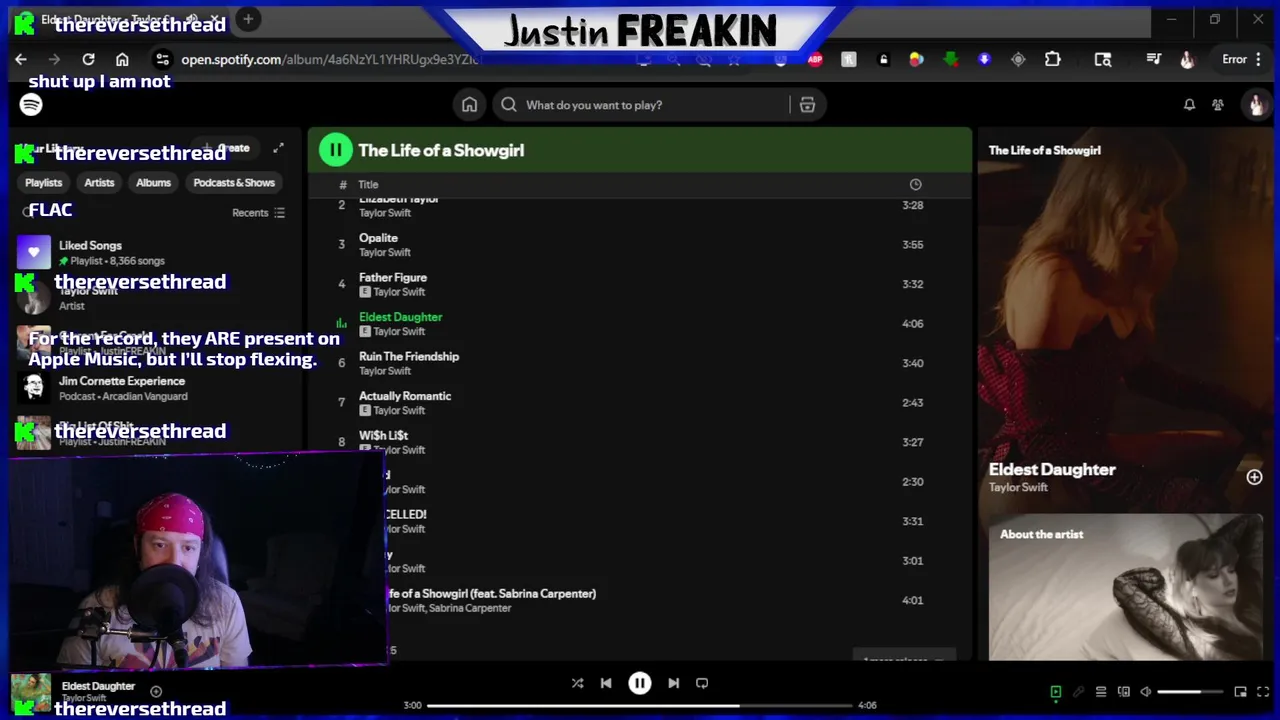Open the browser media control icon
1280x720 pixels.
point(1153,59)
